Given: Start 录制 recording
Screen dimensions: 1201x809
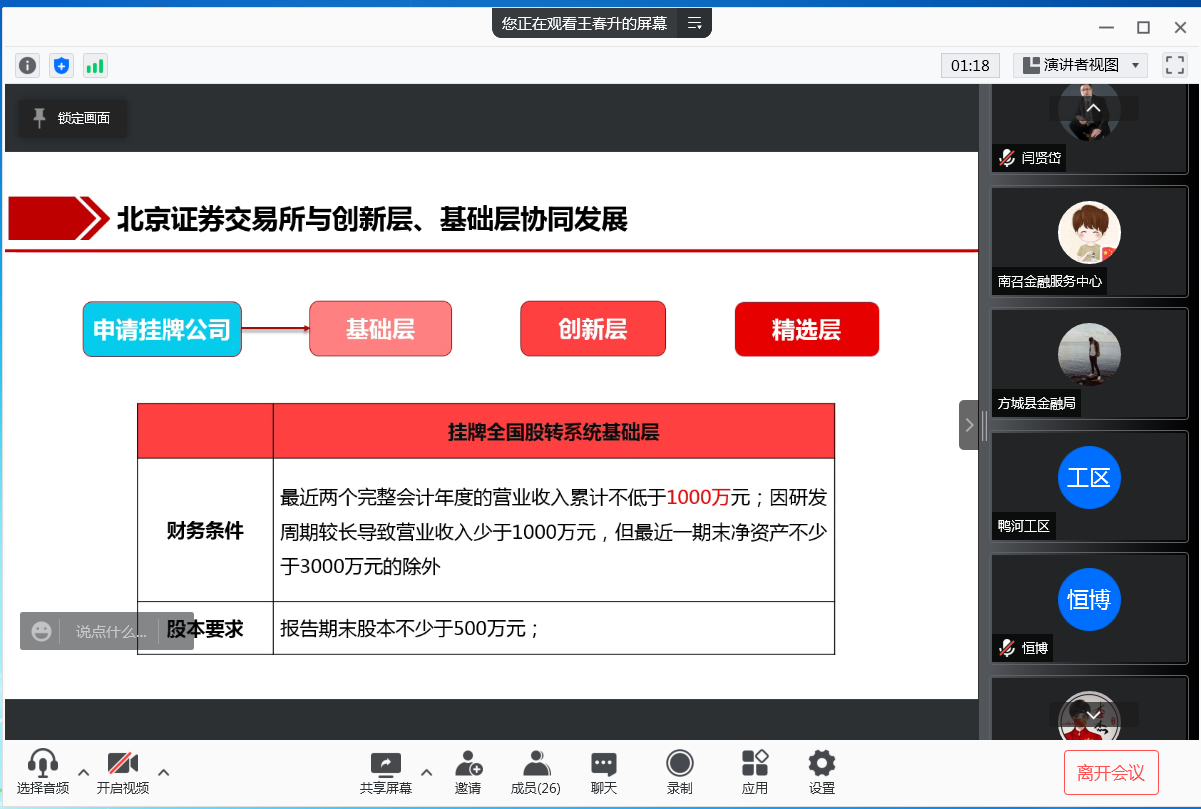Looking at the screenshot, I should tap(680, 773).
